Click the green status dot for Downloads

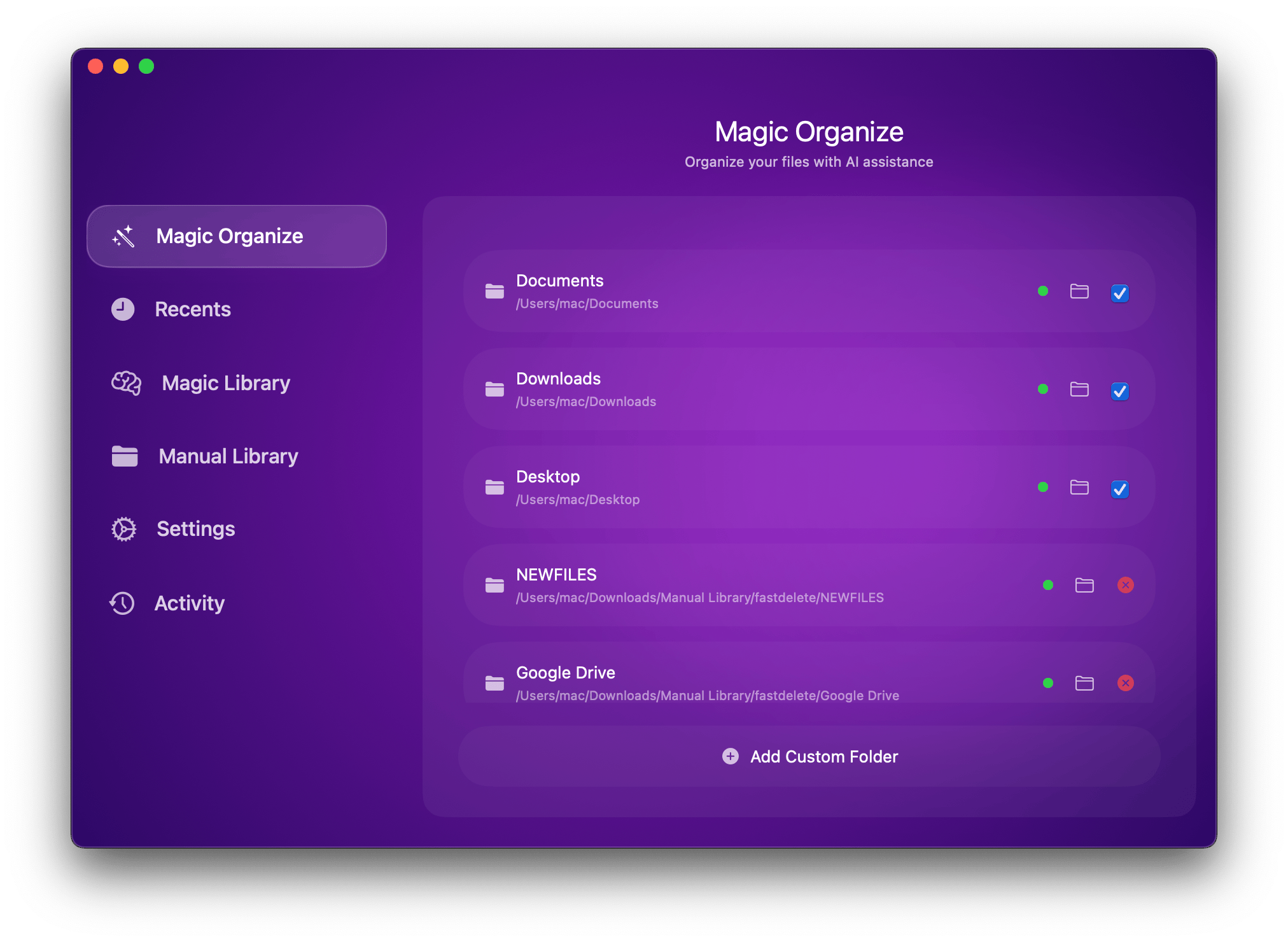click(1043, 389)
